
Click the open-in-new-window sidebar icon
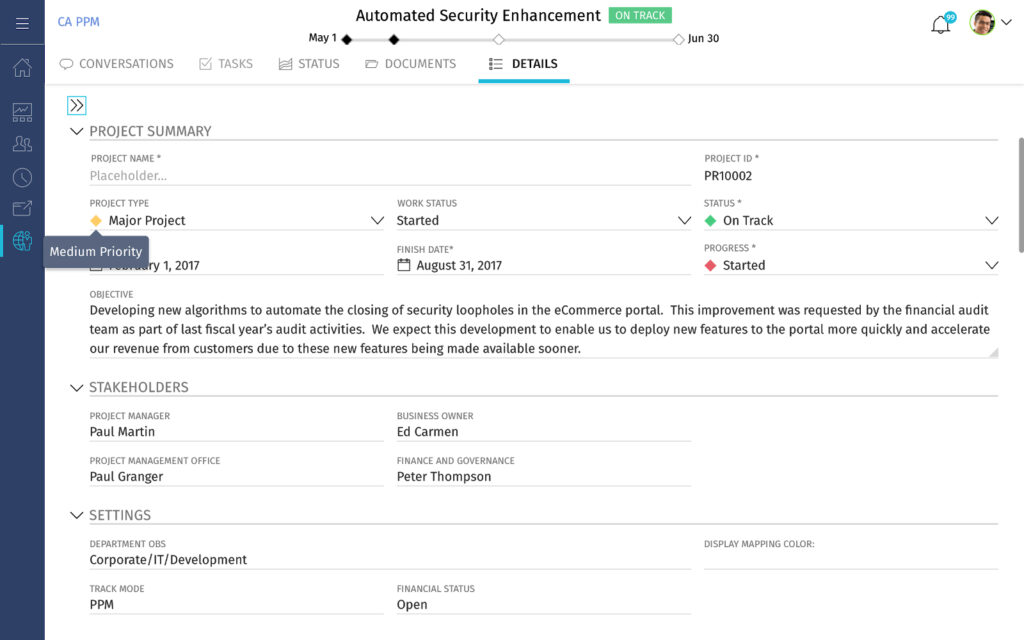click(x=22, y=209)
